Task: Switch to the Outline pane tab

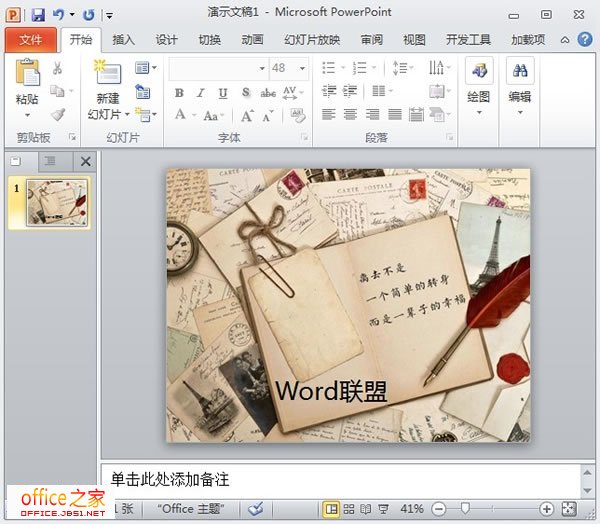Action: tap(50, 162)
